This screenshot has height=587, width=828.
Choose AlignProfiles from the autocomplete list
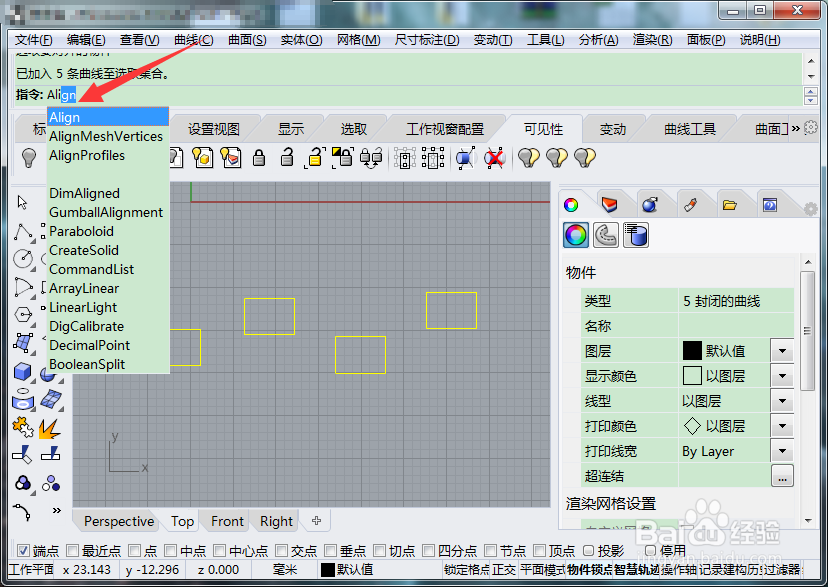coord(108,155)
